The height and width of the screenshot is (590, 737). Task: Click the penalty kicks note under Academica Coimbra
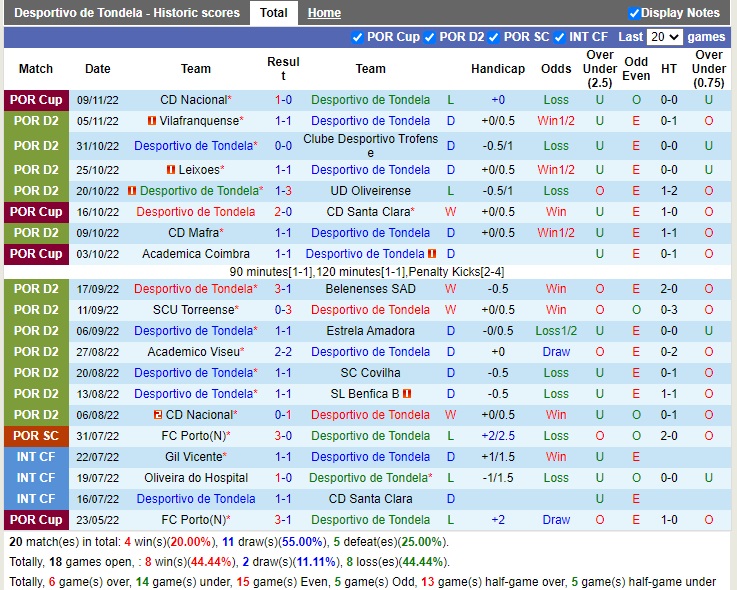click(x=367, y=272)
